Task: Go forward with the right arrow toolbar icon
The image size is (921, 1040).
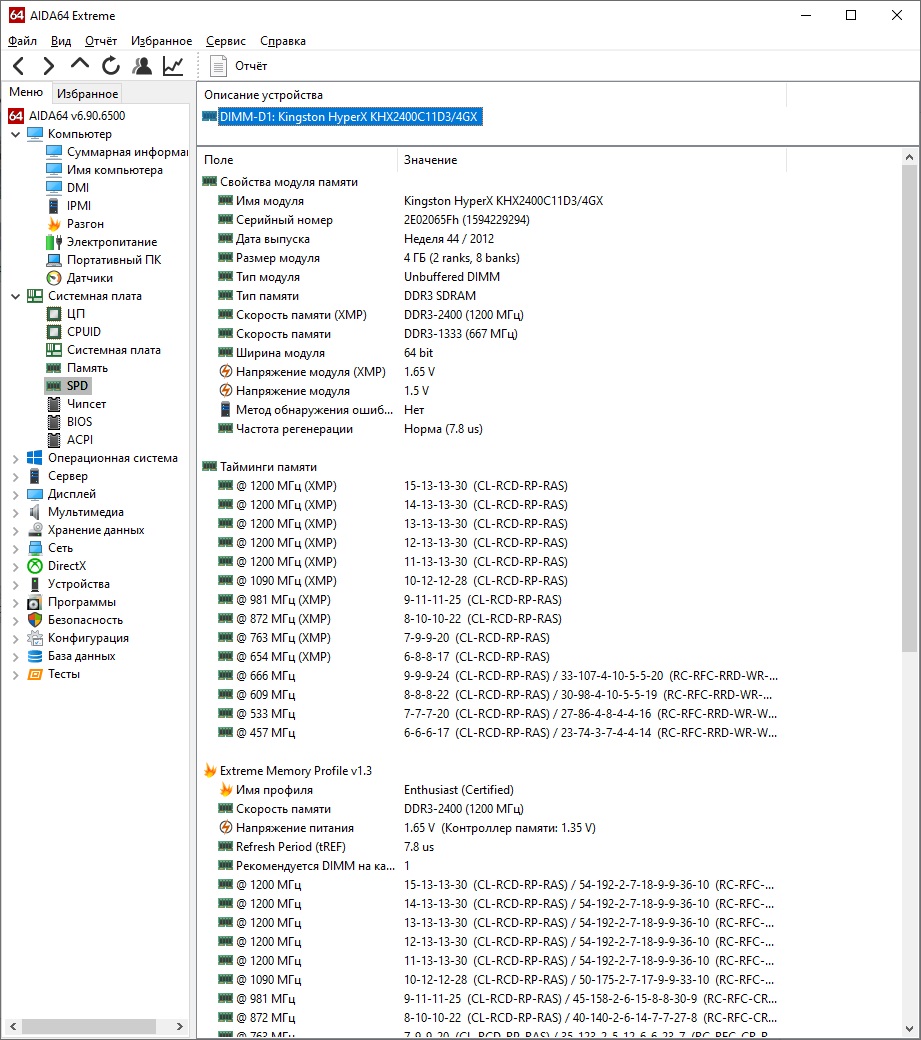Action: 48,66
